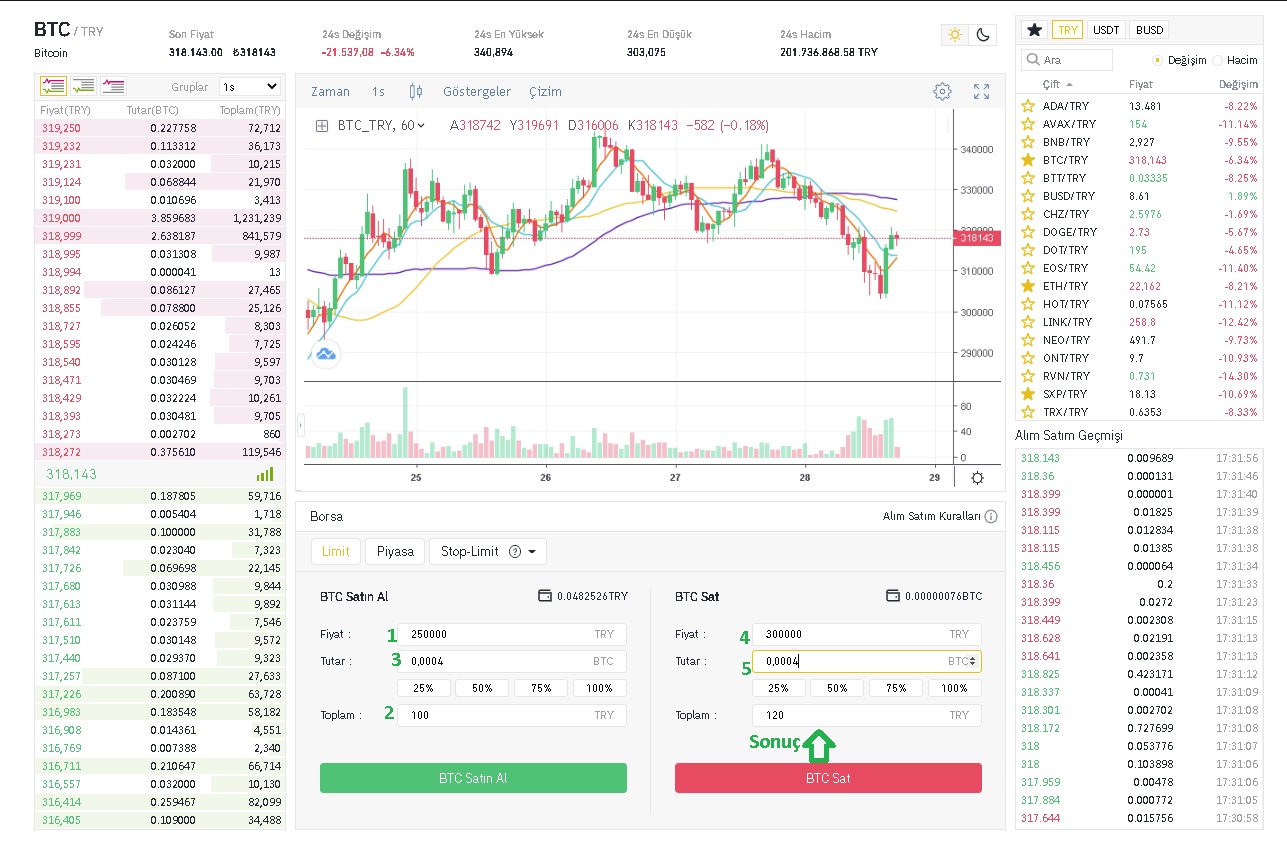Switch to dark theme moon icon

pos(983,35)
